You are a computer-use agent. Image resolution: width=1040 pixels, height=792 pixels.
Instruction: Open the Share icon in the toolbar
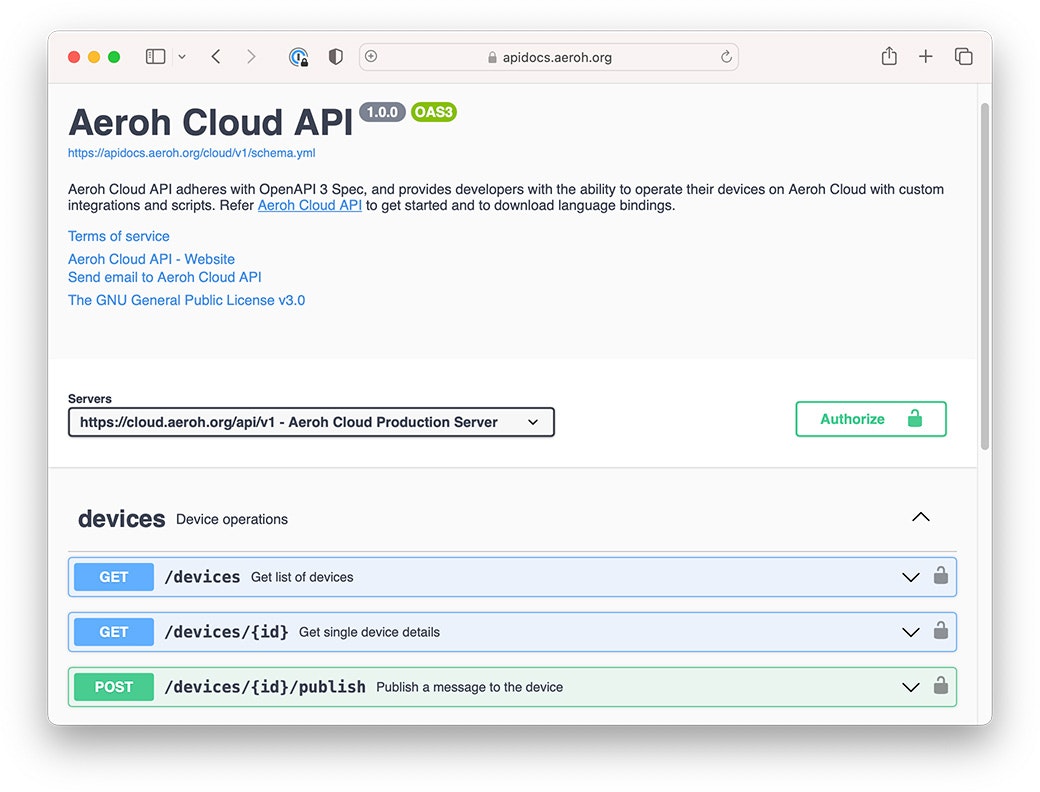(889, 56)
